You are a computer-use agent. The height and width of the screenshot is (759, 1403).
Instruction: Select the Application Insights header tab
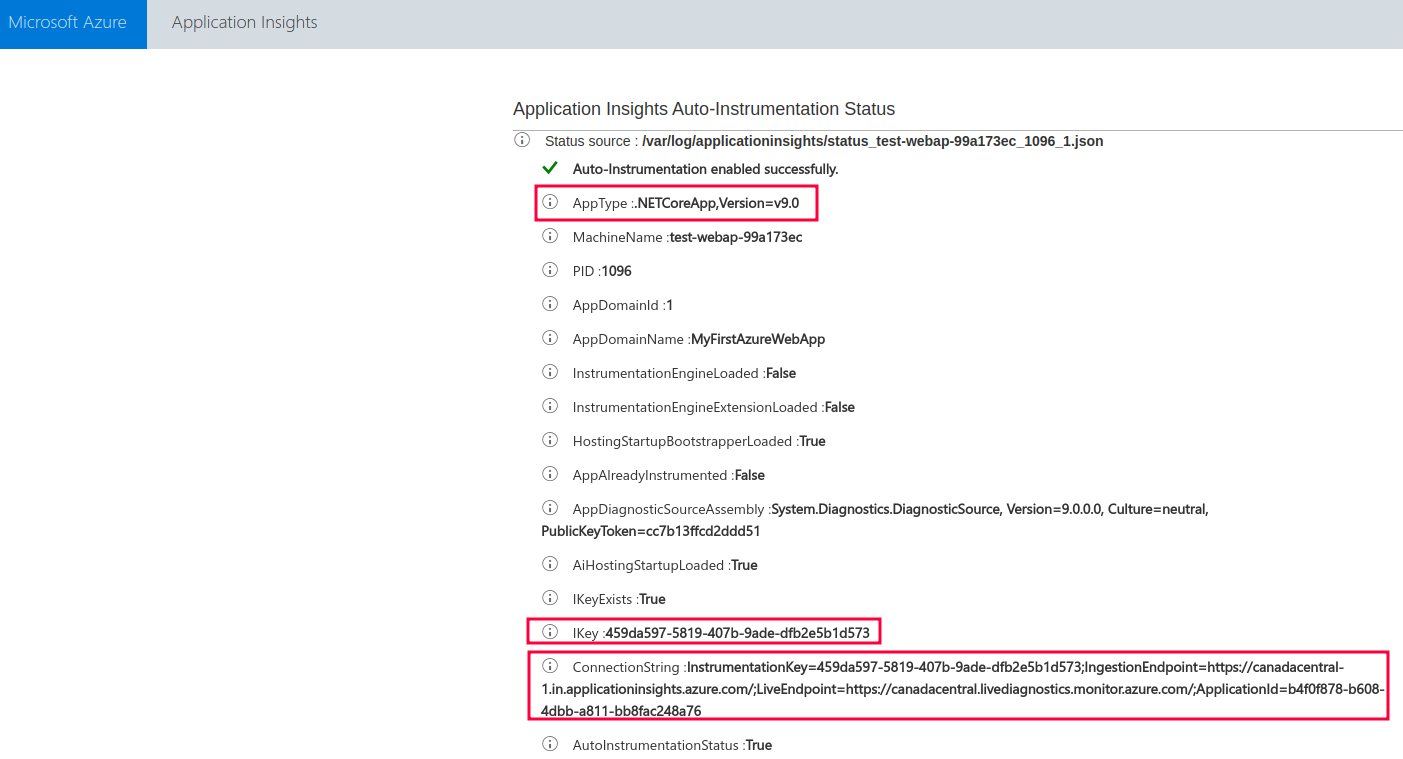(x=244, y=22)
